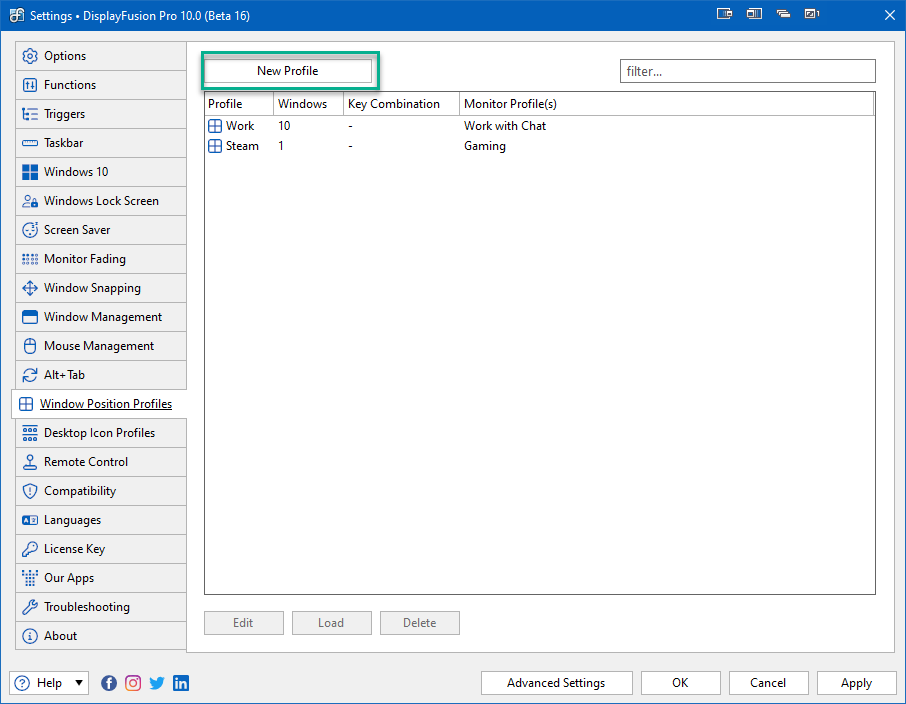Click 'Gaming' monitor profile cell

pyautogui.click(x=485, y=146)
